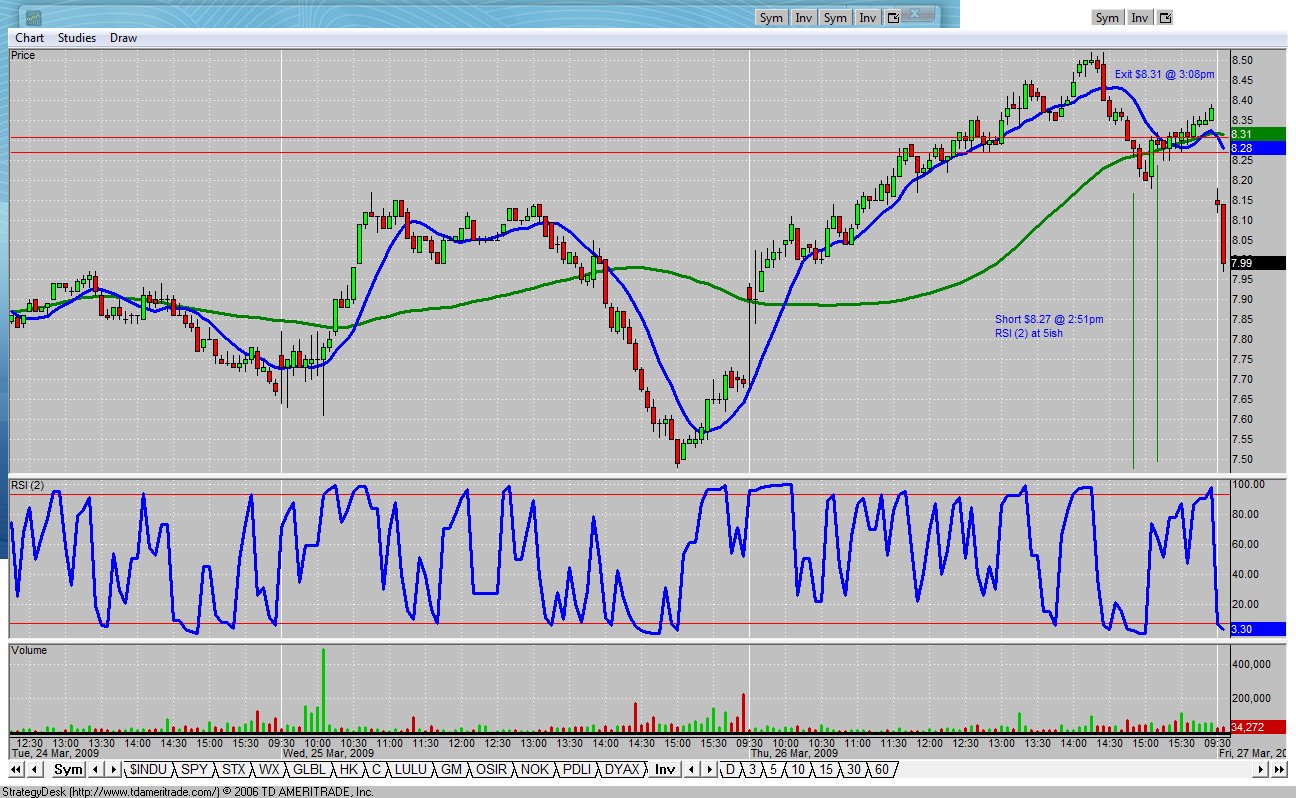Image resolution: width=1296 pixels, height=798 pixels.
Task: Click the "RSI (2) at 5ish" annotation
Action: 1029,333
